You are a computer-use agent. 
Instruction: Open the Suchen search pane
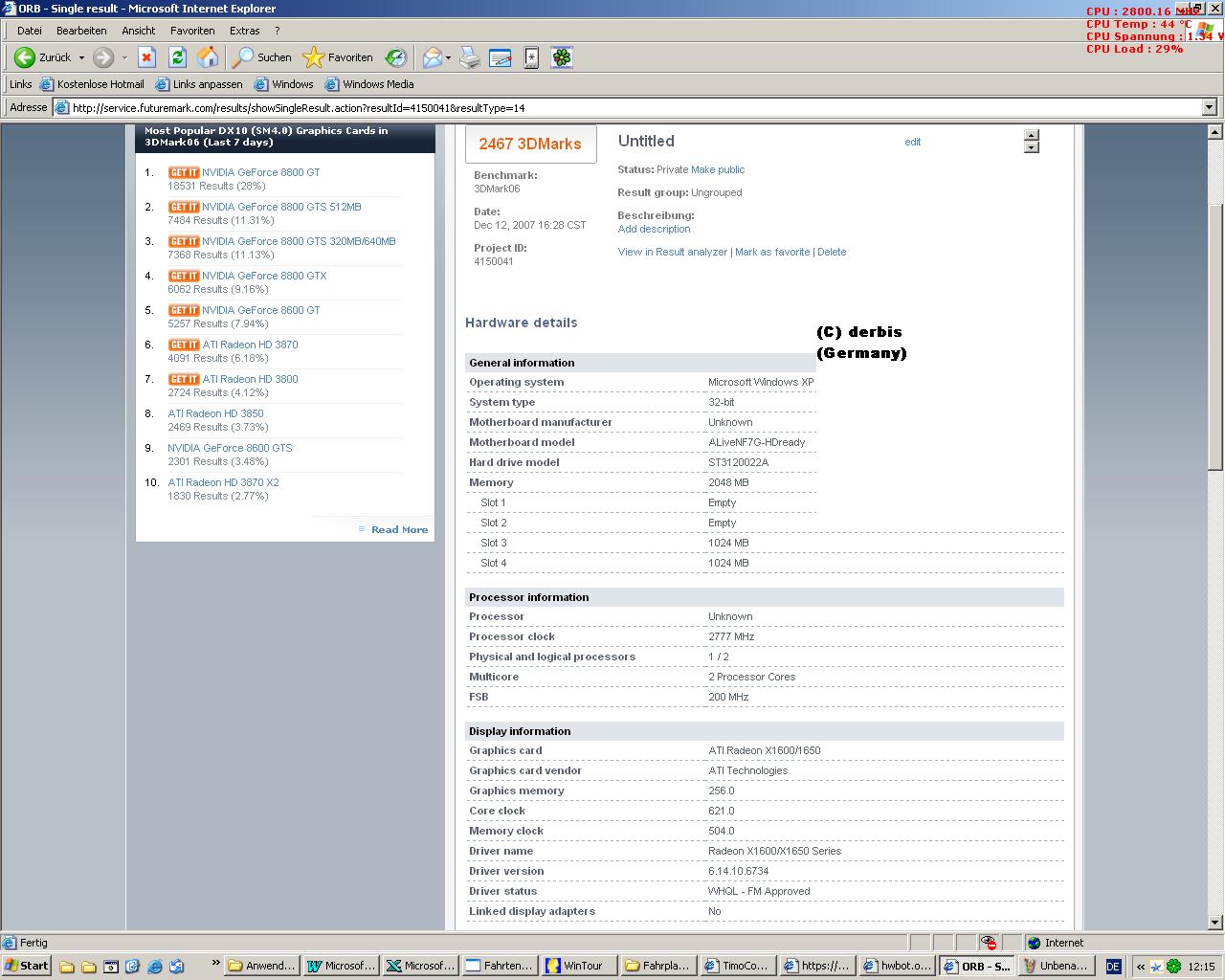[262, 57]
